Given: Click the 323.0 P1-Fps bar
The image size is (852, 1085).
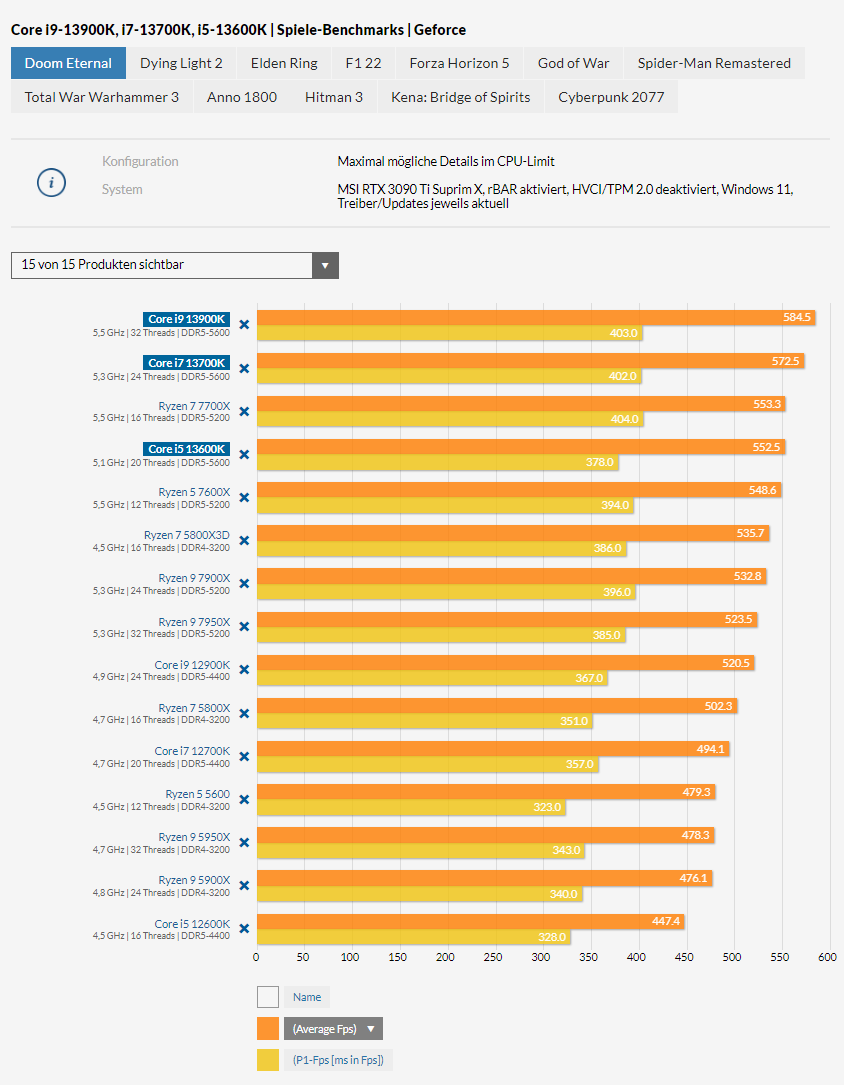Looking at the screenshot, I should point(411,807).
